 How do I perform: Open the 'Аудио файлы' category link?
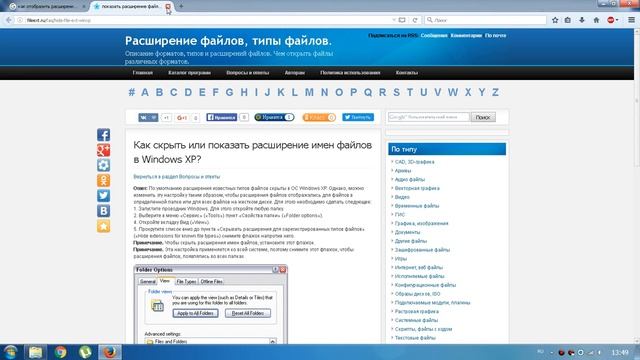click(409, 180)
